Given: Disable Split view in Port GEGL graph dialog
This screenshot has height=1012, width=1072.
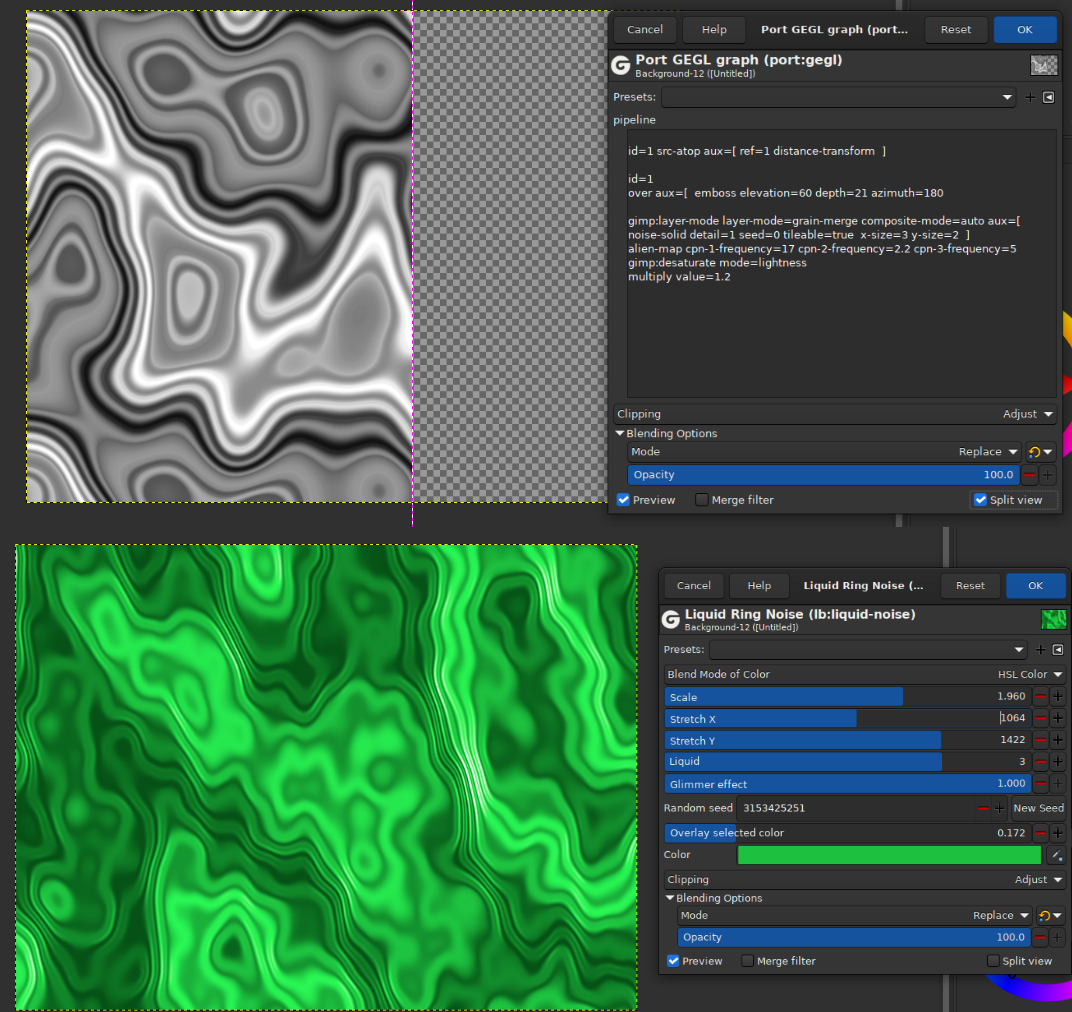Looking at the screenshot, I should click(980, 500).
